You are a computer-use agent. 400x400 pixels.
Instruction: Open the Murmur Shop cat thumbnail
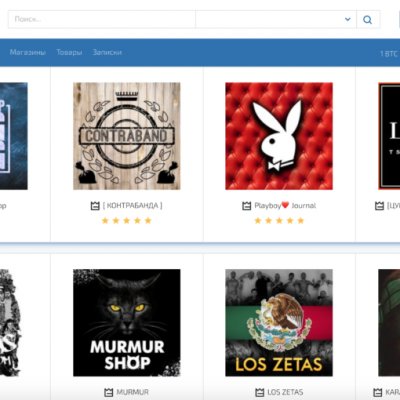tap(127, 323)
